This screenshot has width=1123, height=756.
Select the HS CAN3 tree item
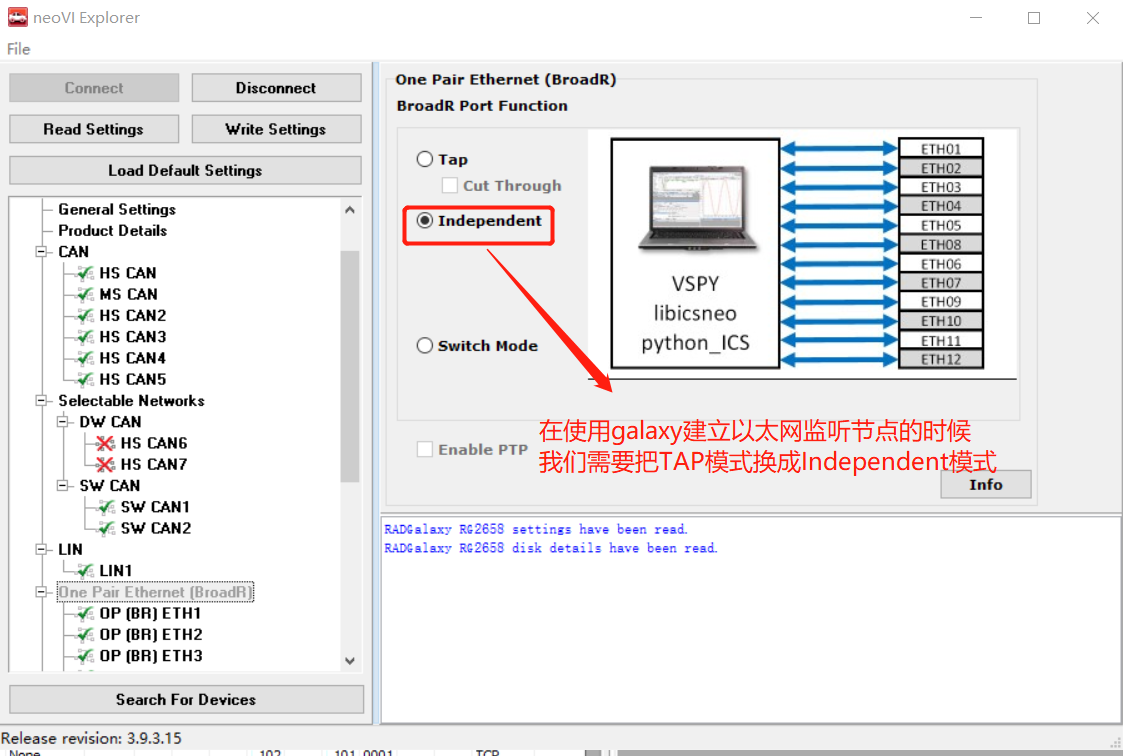pos(133,336)
